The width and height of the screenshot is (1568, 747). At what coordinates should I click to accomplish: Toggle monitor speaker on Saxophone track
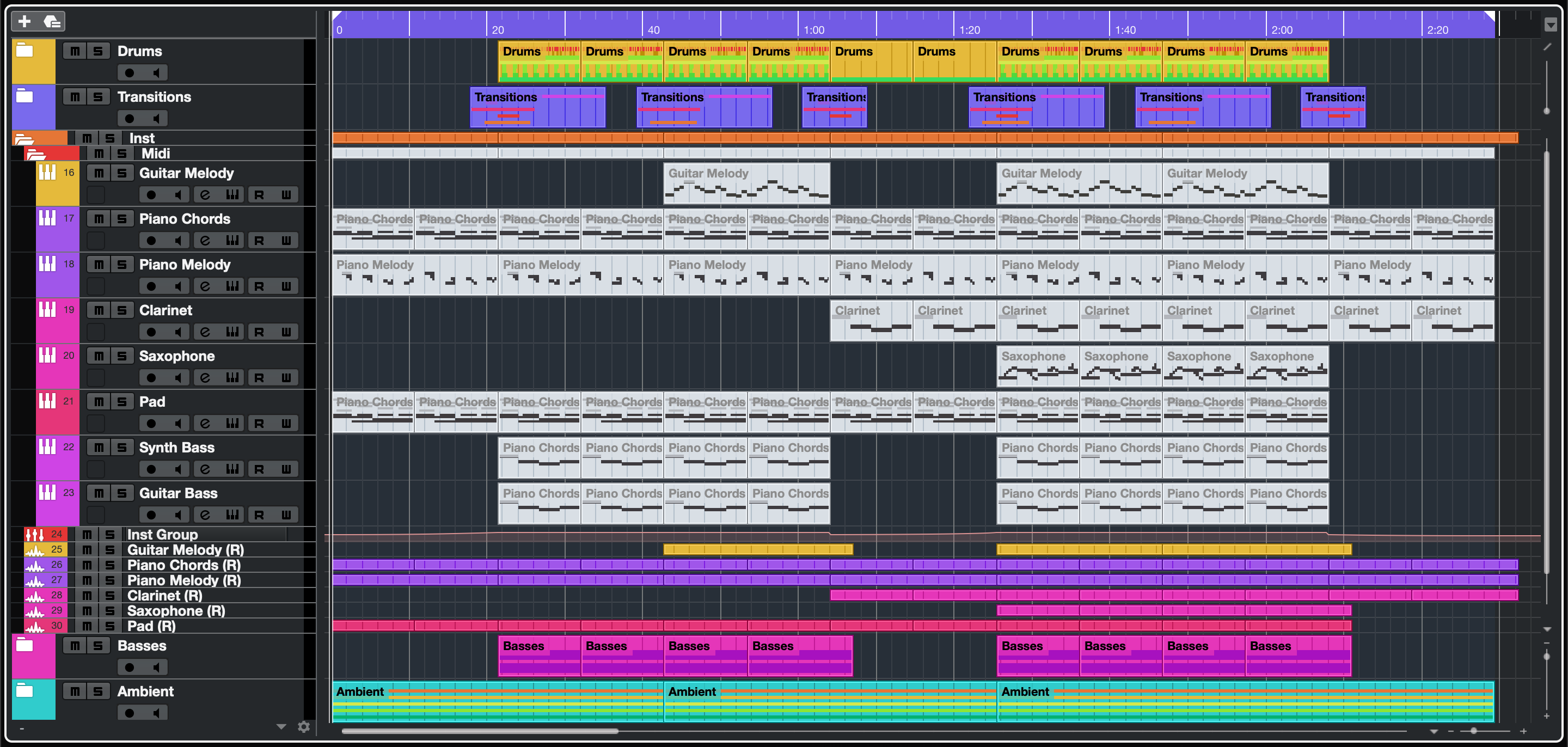click(177, 377)
